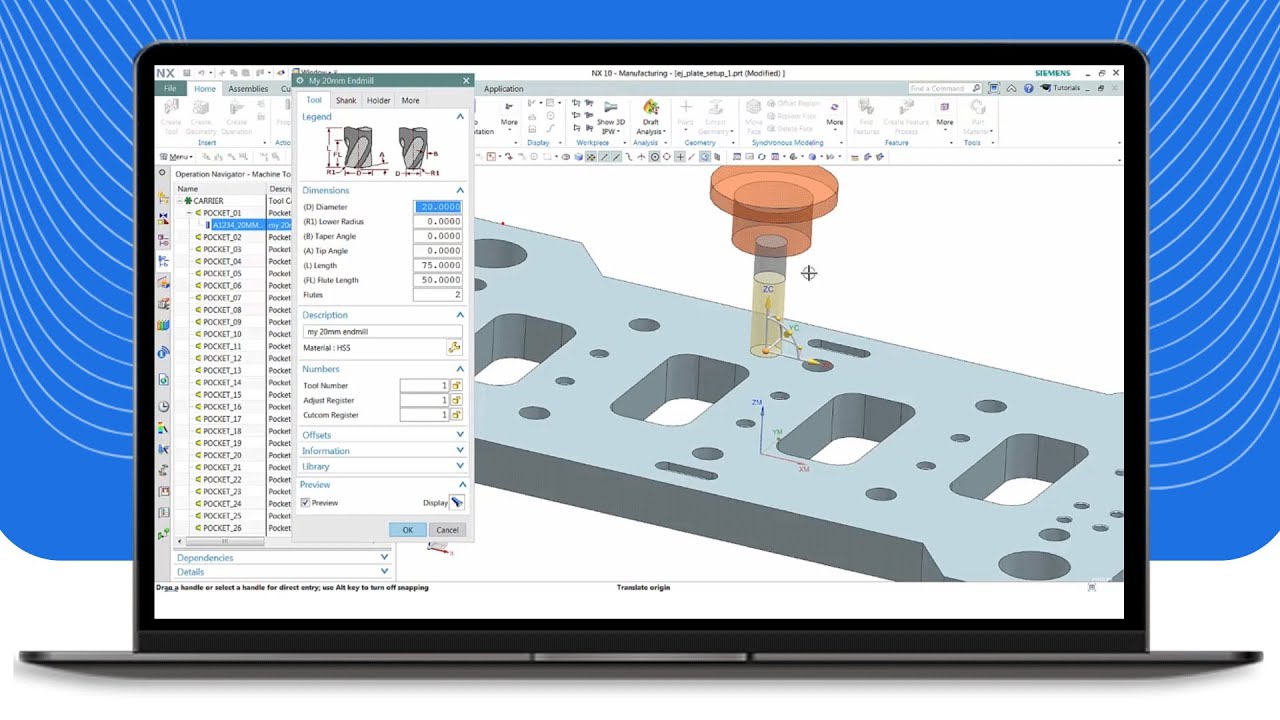The height and width of the screenshot is (720, 1280).
Task: Click the NX save icon
Action: (186, 73)
